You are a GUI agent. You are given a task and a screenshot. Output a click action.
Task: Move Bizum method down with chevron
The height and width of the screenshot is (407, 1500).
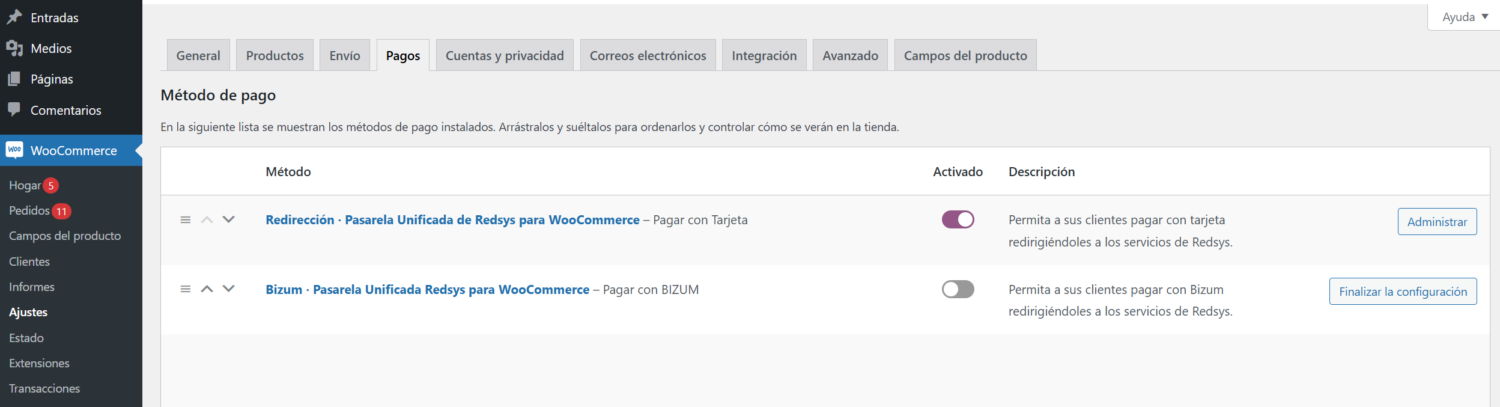click(228, 289)
